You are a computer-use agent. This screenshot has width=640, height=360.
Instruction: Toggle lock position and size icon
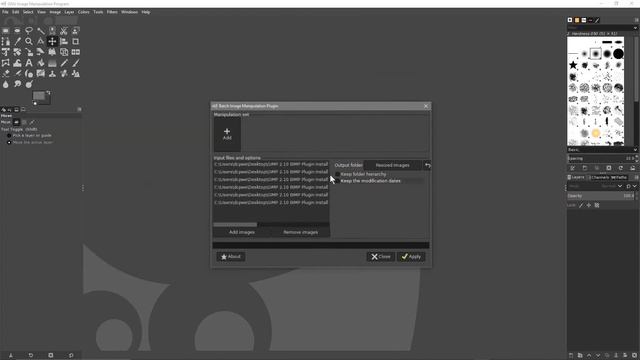589,205
